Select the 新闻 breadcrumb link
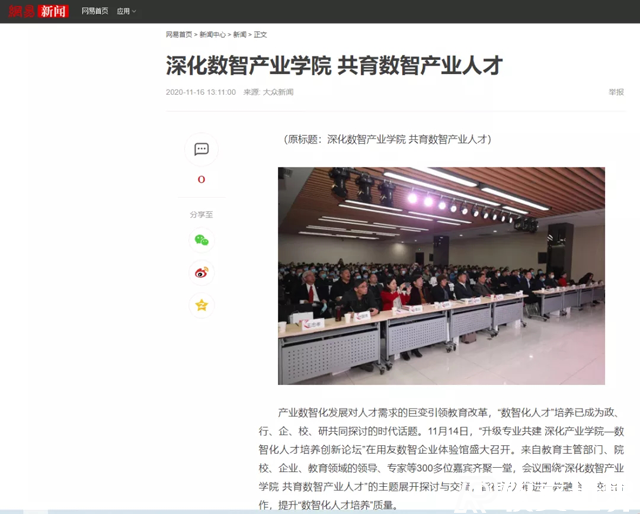 pyautogui.click(x=240, y=34)
